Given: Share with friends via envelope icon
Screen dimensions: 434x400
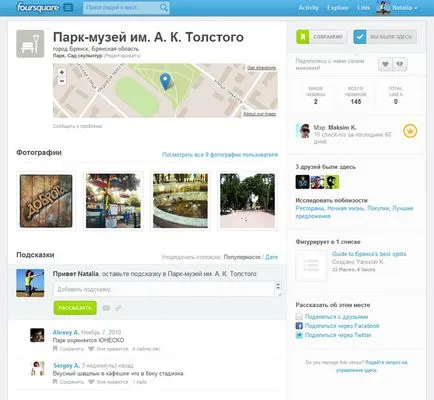Looking at the screenshot, I should [x=299, y=317].
